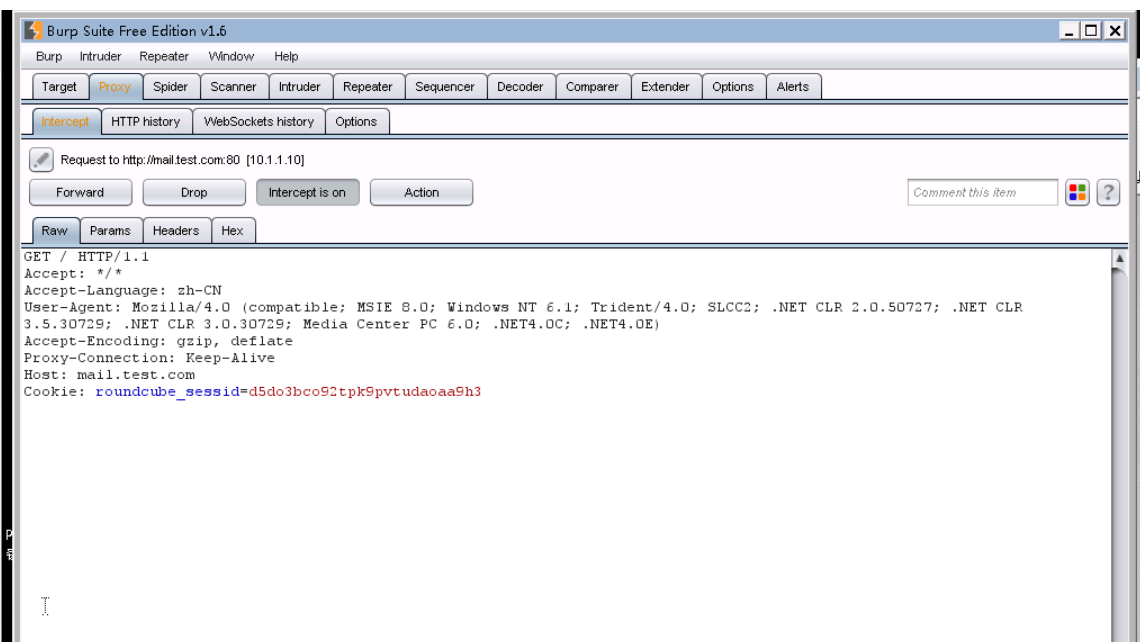Click the cookie value d5do3bco92tpk9pvtudaoaa9h3
Image resolution: width=1140 pixels, height=642 pixels.
point(365,392)
